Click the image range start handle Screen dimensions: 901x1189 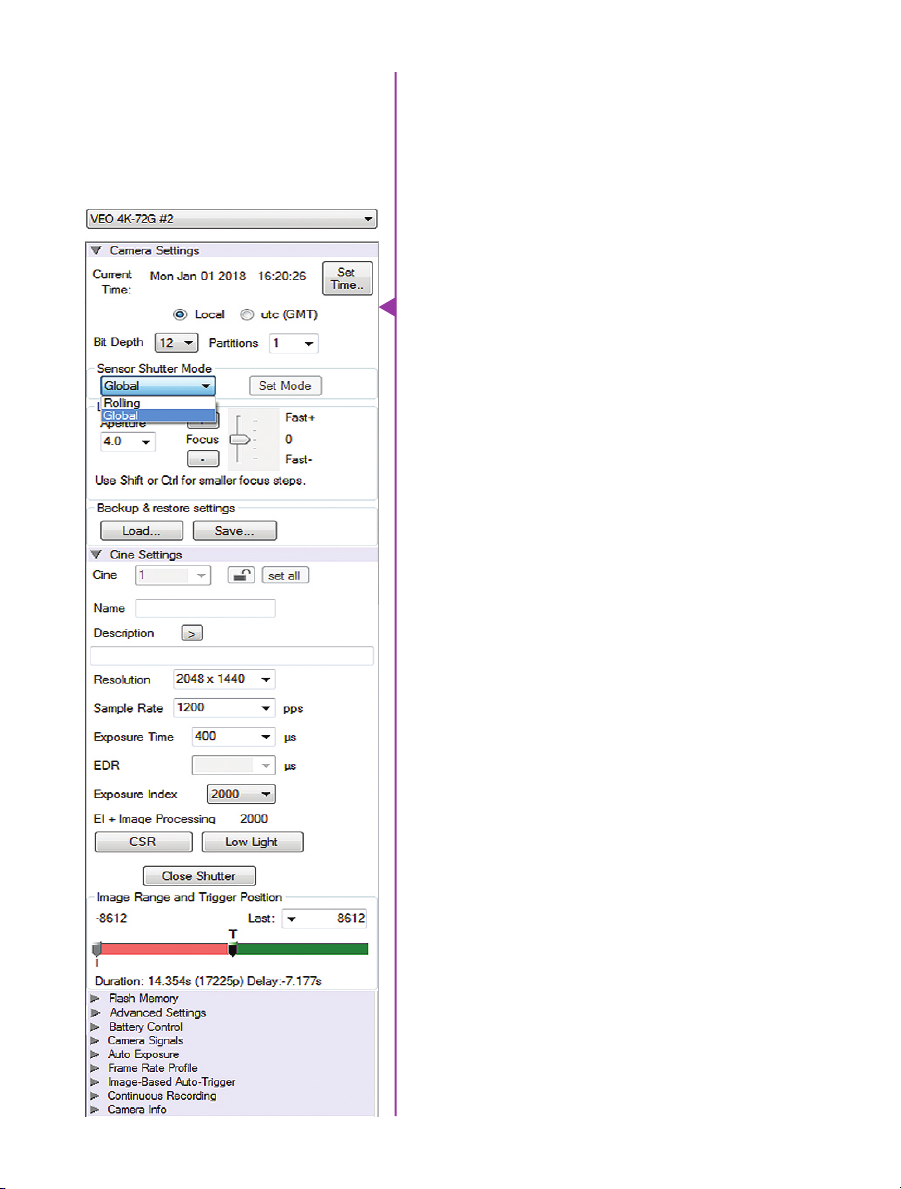[97, 949]
